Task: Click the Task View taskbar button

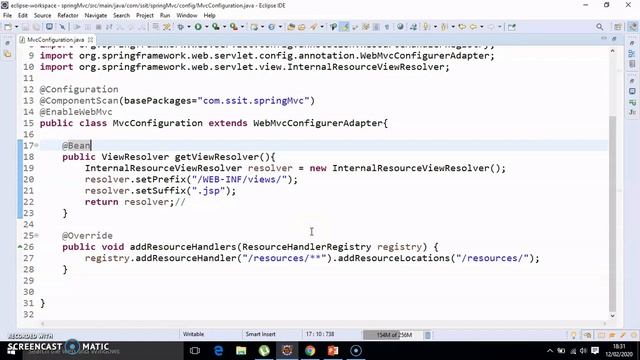Action: pyautogui.click(x=195, y=351)
